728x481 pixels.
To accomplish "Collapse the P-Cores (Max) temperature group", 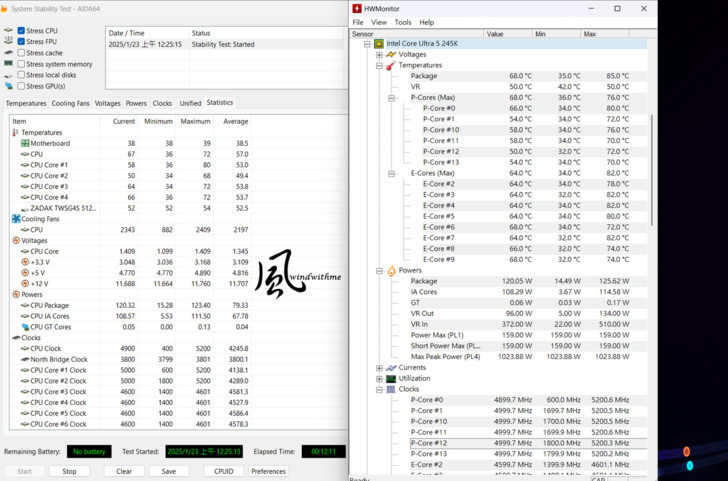I will [391, 98].
